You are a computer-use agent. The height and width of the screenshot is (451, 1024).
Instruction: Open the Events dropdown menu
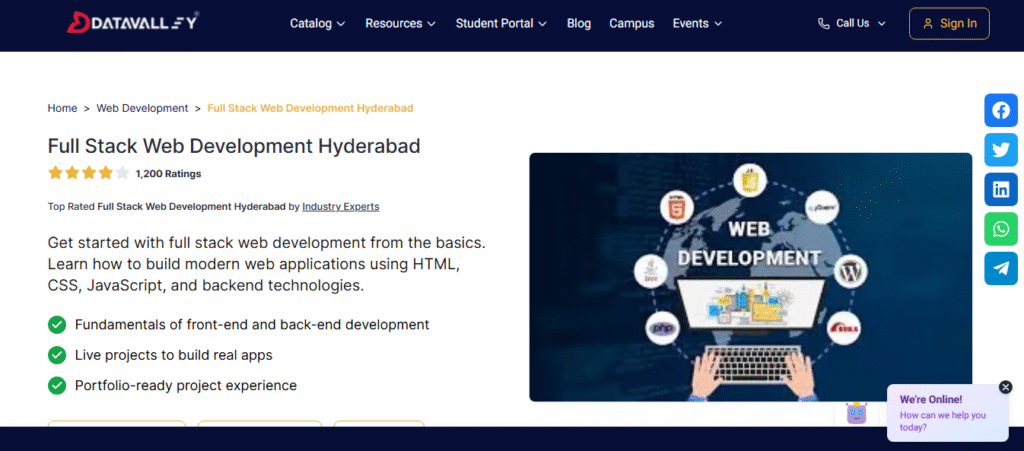pyautogui.click(x=697, y=23)
